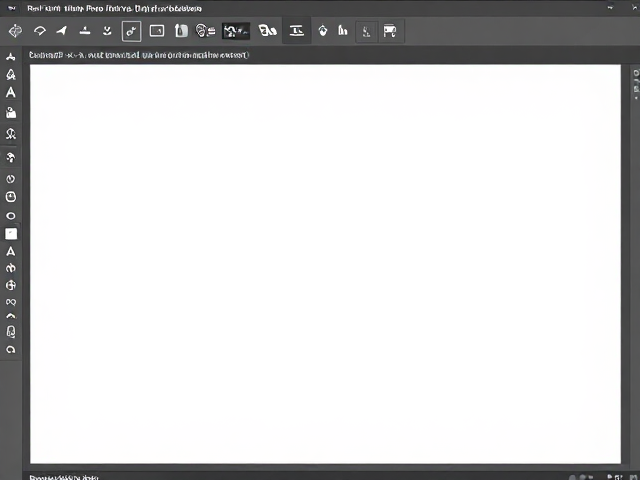Click the two overlapping tags icon
The height and width of the screenshot is (480, 640).
268,31
